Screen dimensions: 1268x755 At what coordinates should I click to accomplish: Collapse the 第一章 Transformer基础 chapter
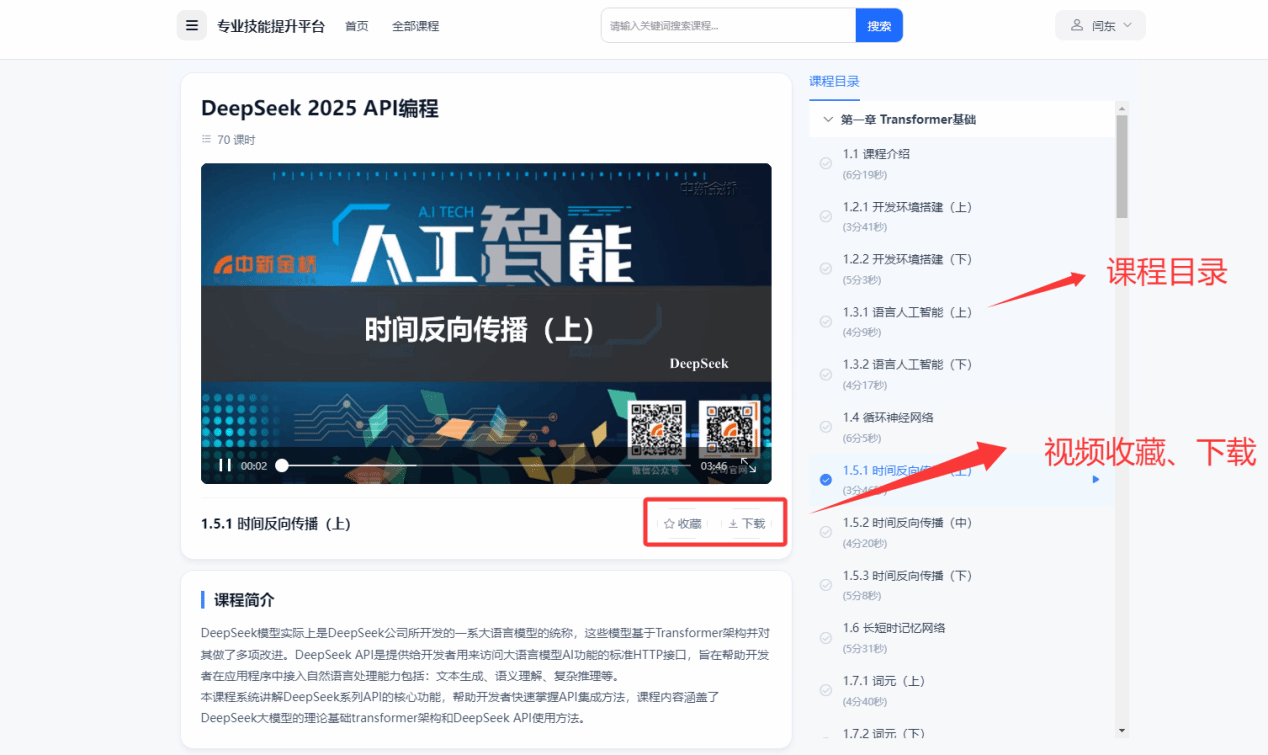827,119
